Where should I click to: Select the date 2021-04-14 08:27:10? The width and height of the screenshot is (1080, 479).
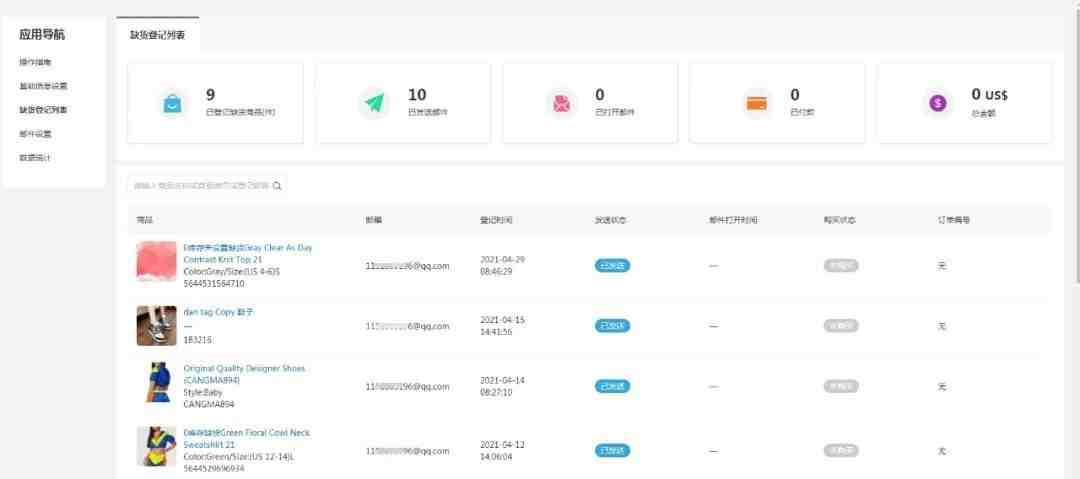502,387
